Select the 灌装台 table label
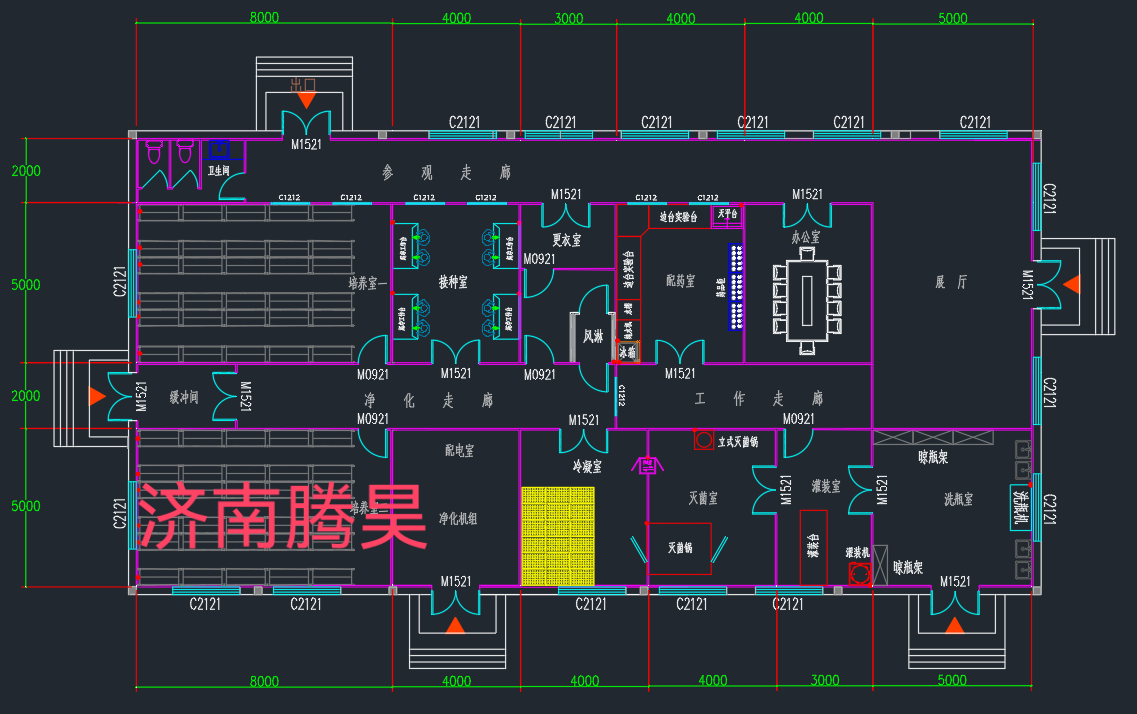 [813, 546]
